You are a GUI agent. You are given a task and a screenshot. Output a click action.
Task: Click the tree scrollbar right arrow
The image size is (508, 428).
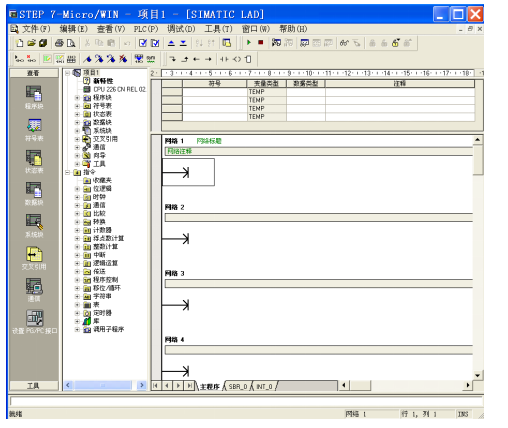(x=142, y=385)
